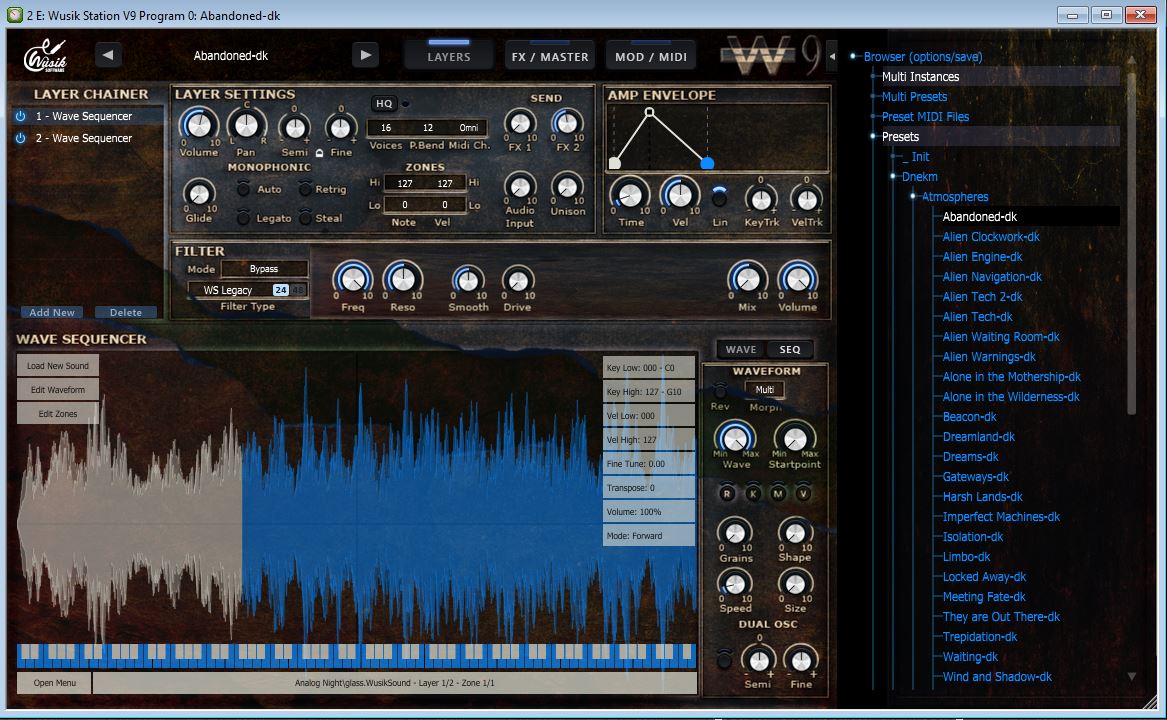
Task: Collapse the browser panel with arrow
Action: [x=832, y=56]
